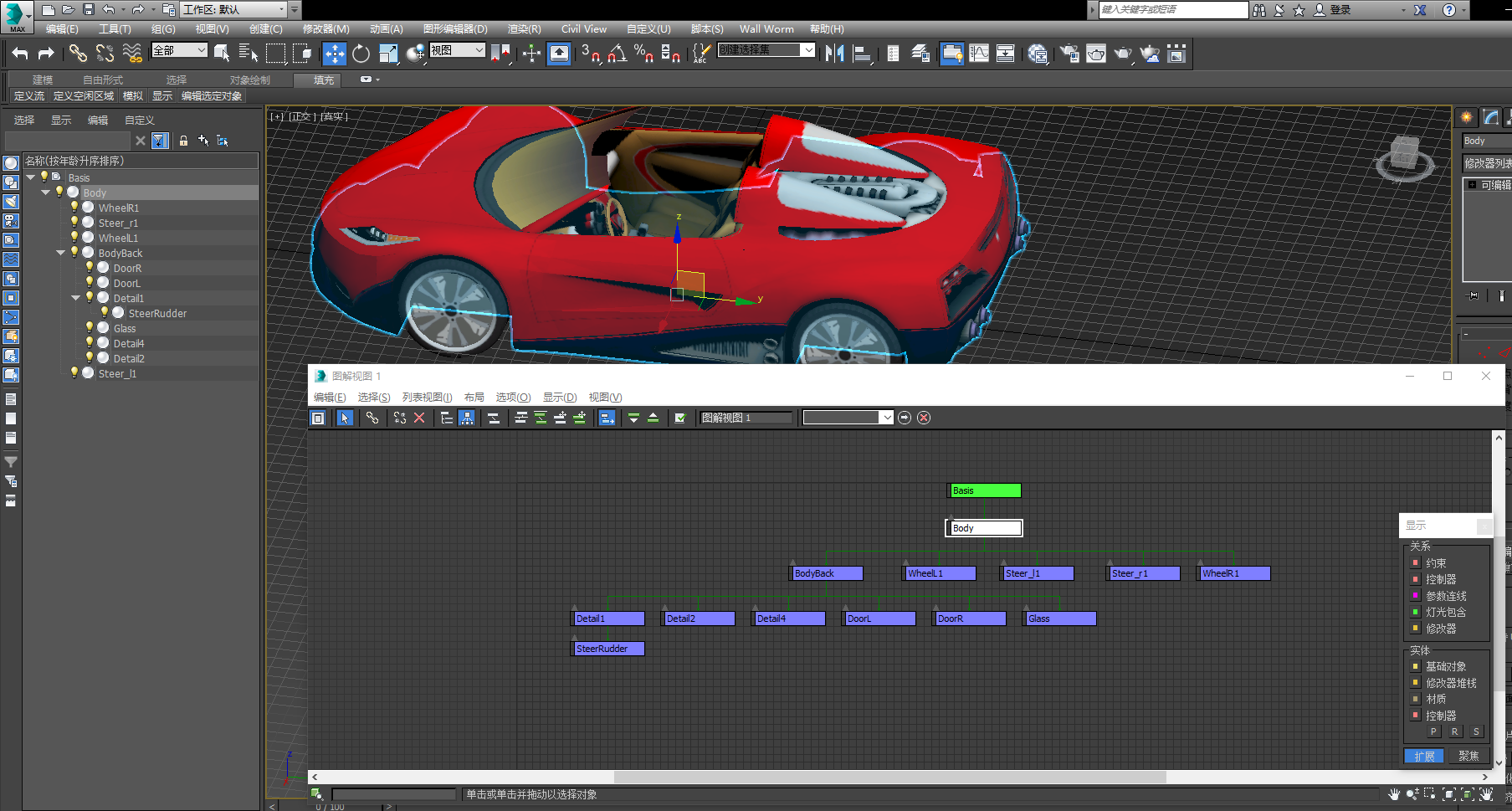Screen dimensions: 1512x811
Task: Click the 扩展 button in display panel
Action: [x=1424, y=757]
